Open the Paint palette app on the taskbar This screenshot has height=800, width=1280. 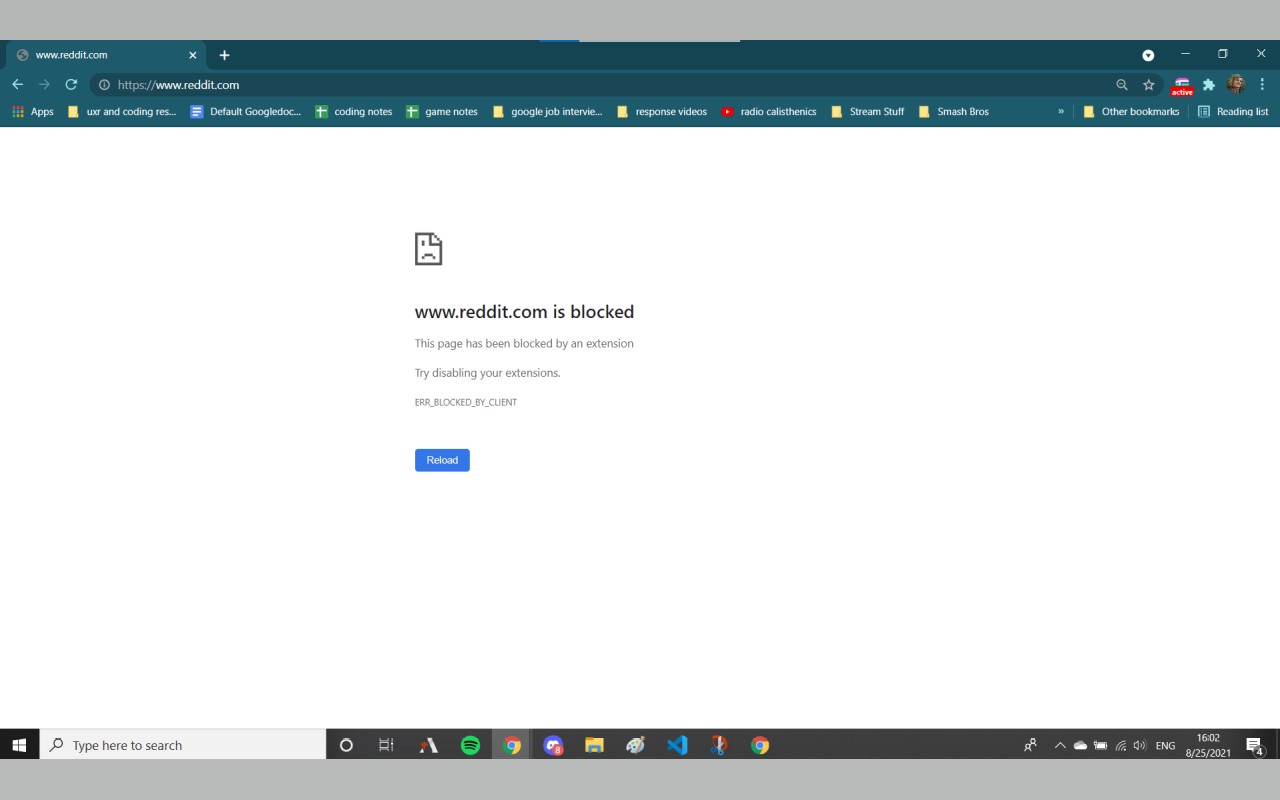636,745
